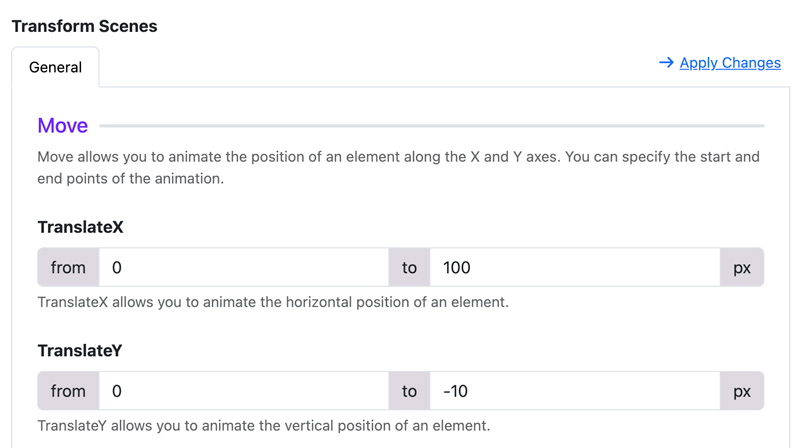Click the Apply Changes link
The width and height of the screenshot is (800, 448).
tap(730, 63)
